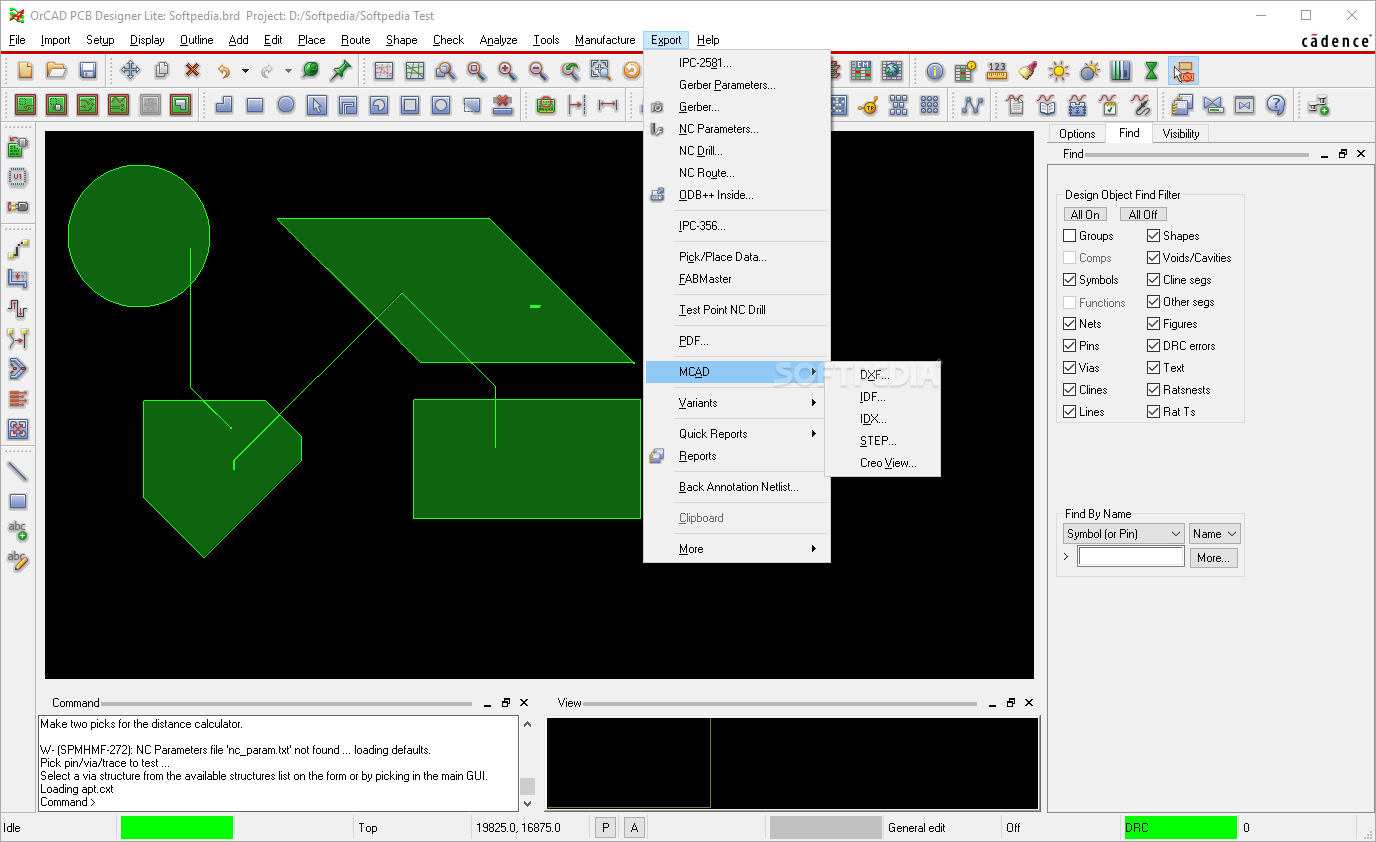Select the add line tool in left sidebar

pos(17,471)
